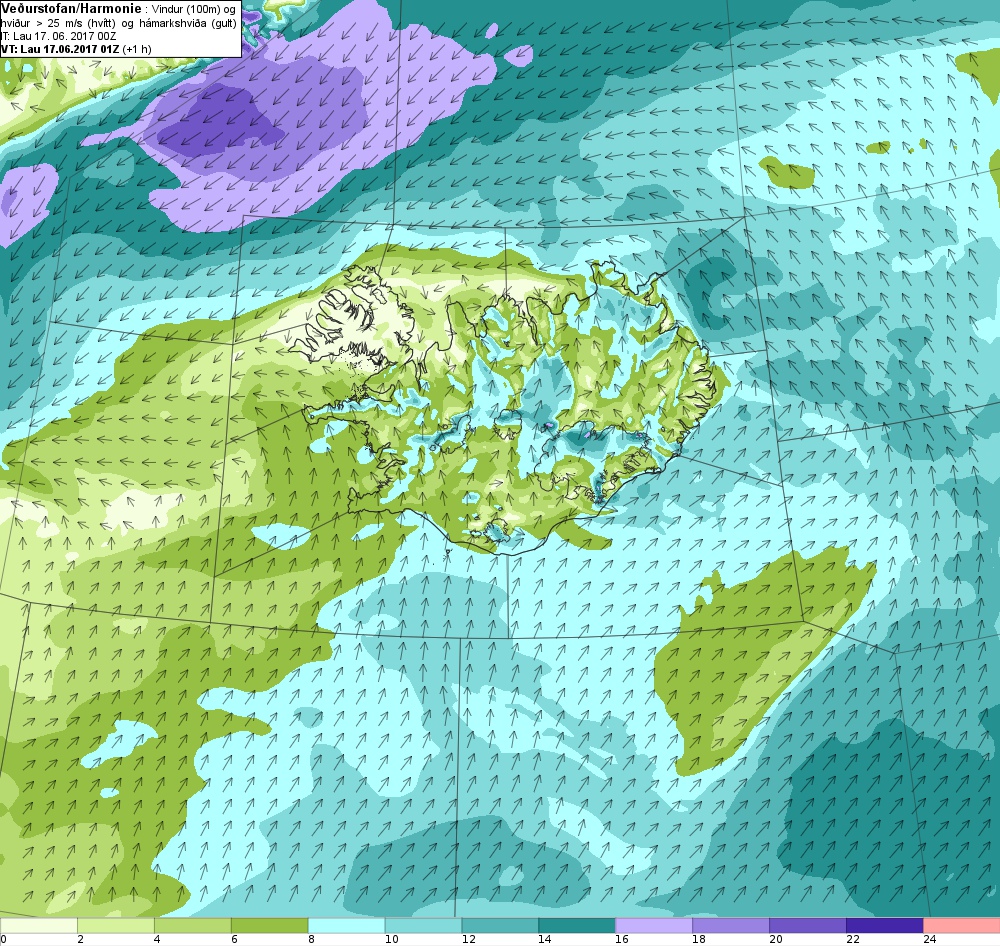Click the 22–24 m/s dark indigo legend swatch
1000x946 pixels.
[x=884, y=925]
